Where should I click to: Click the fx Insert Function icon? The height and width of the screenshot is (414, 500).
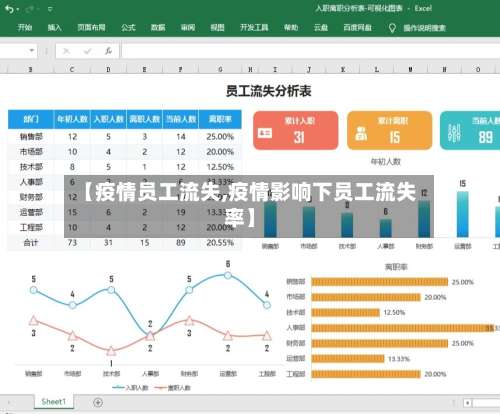pyautogui.click(x=108, y=51)
